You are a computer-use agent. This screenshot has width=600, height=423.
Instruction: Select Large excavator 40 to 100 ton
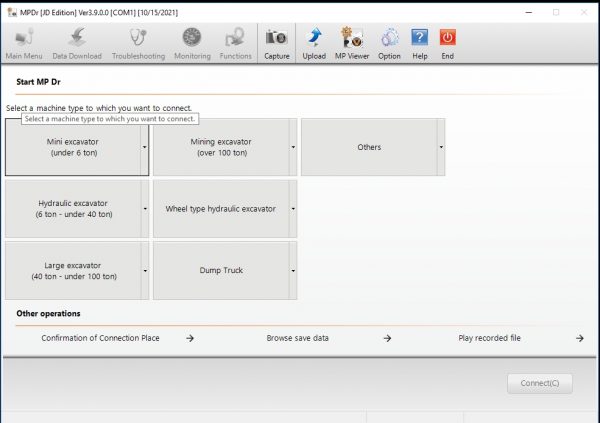pos(73,271)
